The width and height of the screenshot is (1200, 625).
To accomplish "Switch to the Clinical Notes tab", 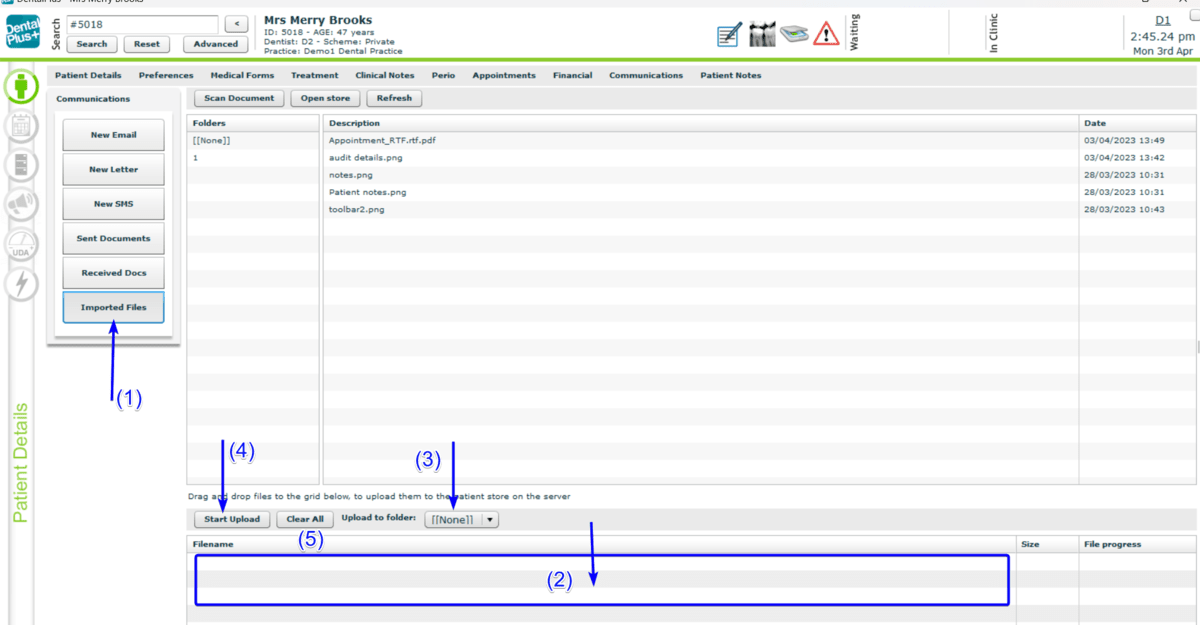I will pyautogui.click(x=384, y=75).
